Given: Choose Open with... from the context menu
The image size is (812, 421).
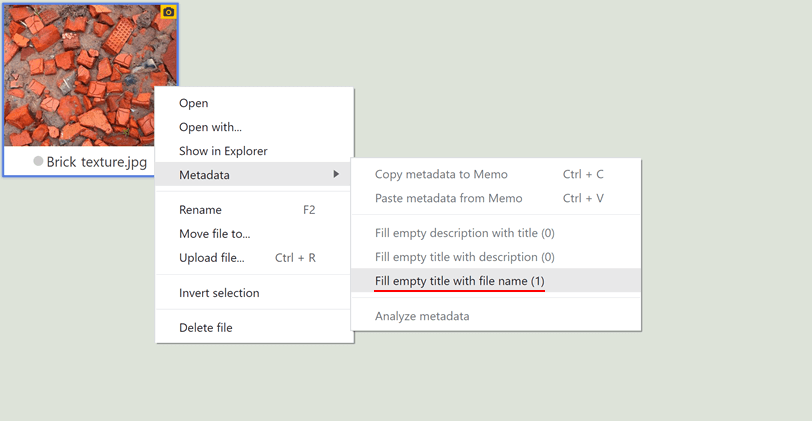Looking at the screenshot, I should 254,127.
